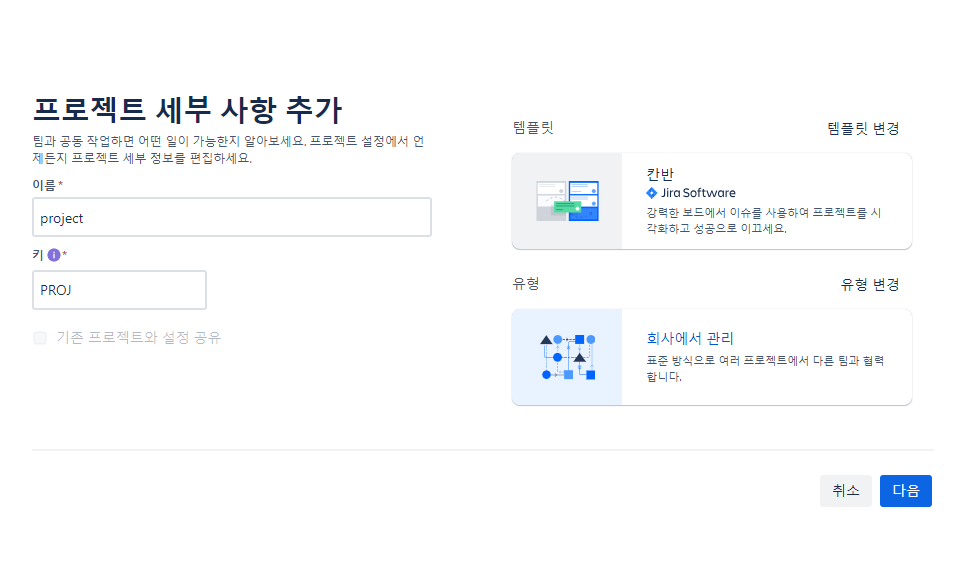Focus the 이름 field containing project
The height and width of the screenshot is (568, 964).
[x=232, y=217]
